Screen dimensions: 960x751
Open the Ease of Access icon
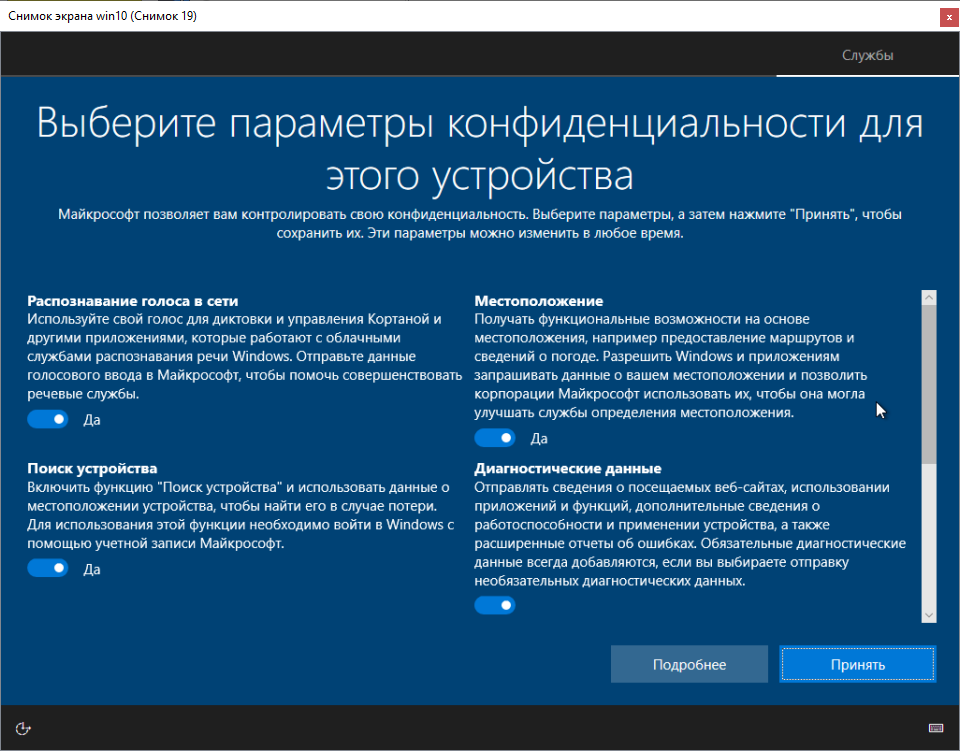[x=23, y=728]
